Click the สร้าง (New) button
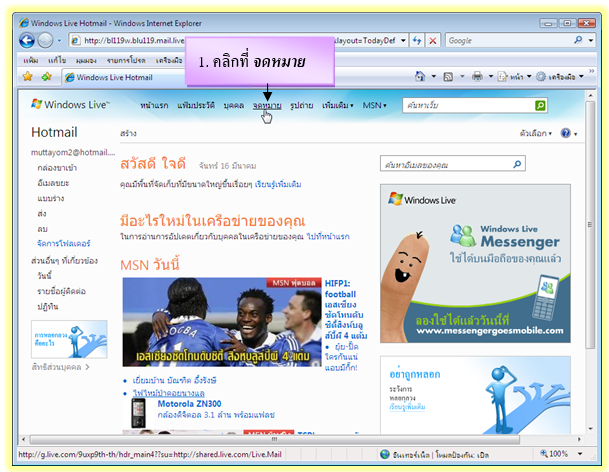The height and width of the screenshot is (472, 609). coord(128,133)
